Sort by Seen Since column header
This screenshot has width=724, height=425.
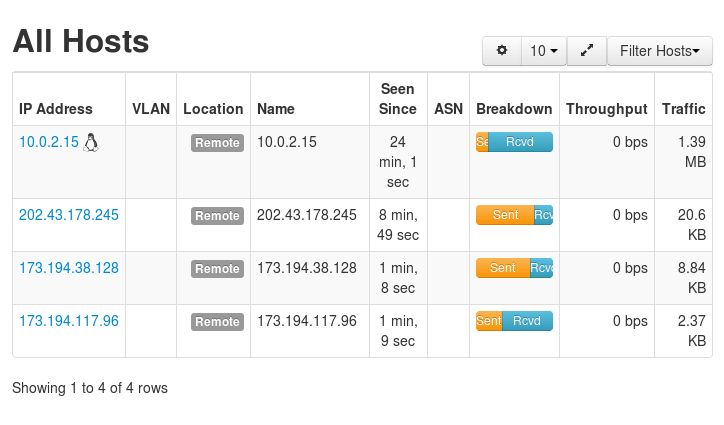tap(398, 99)
